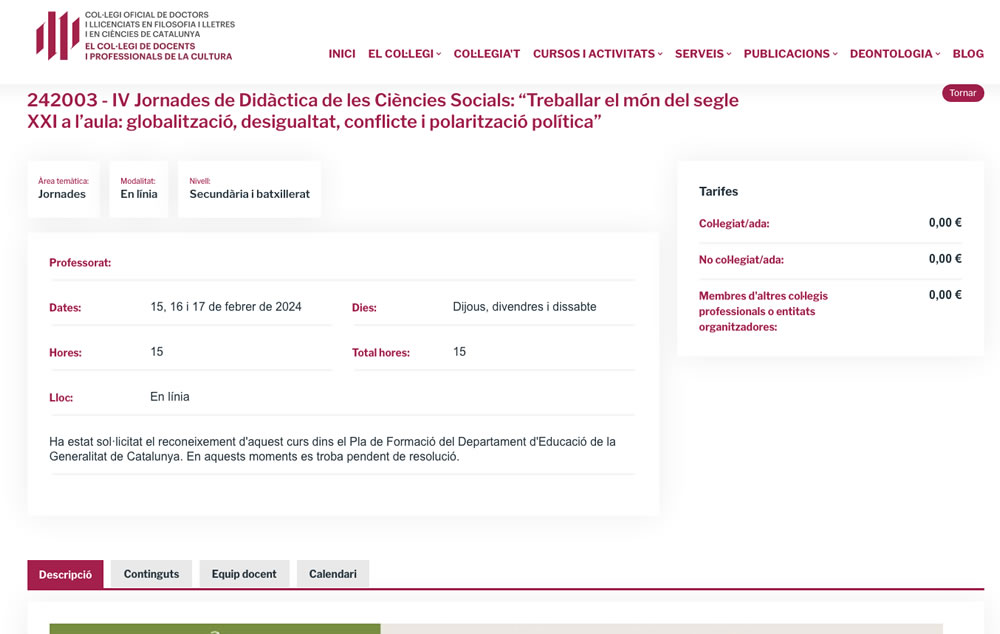Open the INICI menu item
Image resolution: width=1000 pixels, height=634 pixels.
[342, 54]
